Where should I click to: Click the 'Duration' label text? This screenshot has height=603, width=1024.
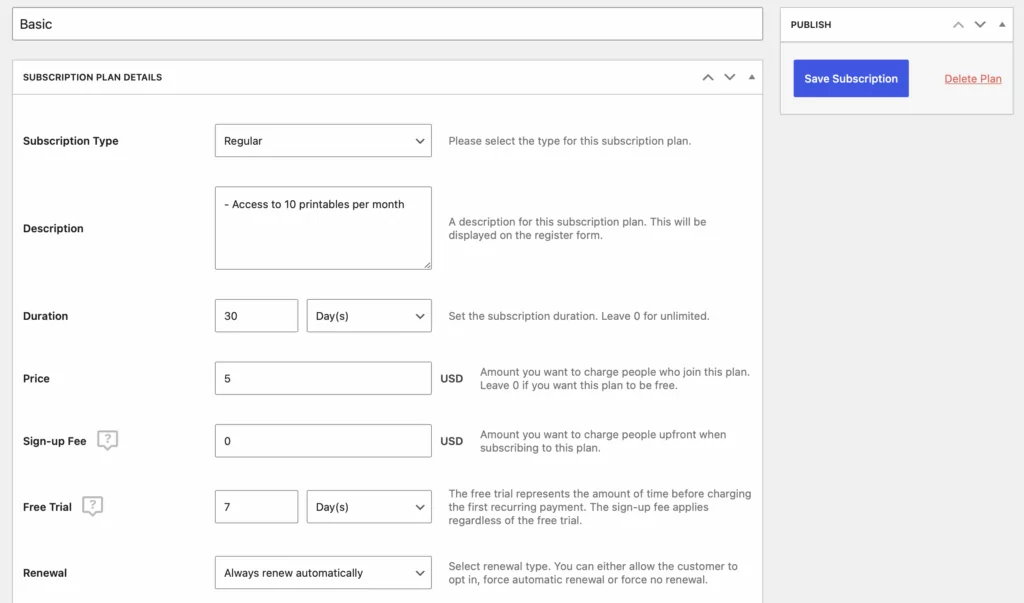[45, 316]
